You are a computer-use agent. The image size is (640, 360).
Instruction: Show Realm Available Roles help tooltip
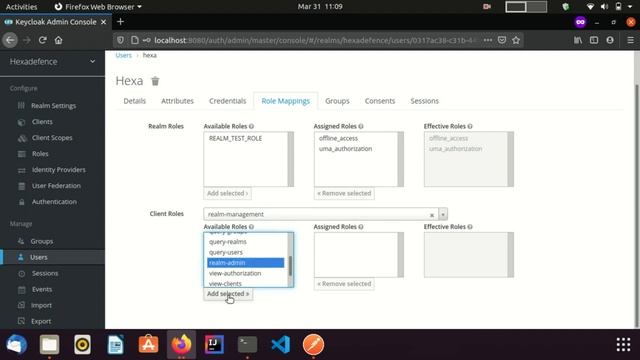[x=251, y=126]
